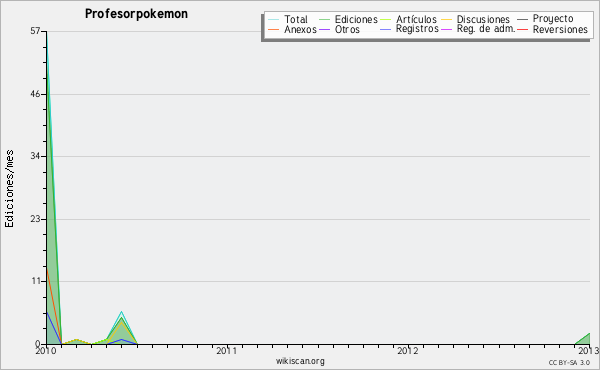Click the y-axis value 57

(35, 31)
